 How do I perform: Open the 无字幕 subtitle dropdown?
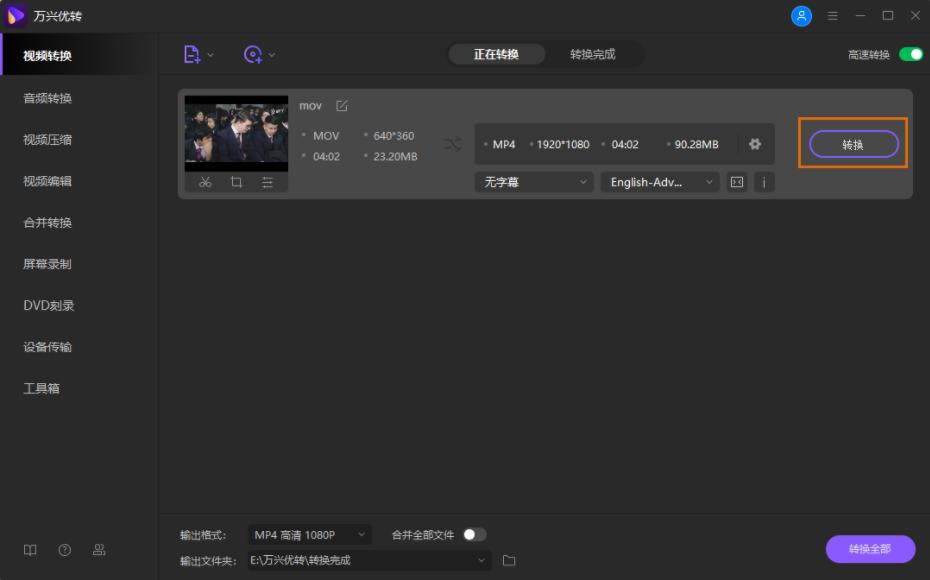(x=533, y=182)
